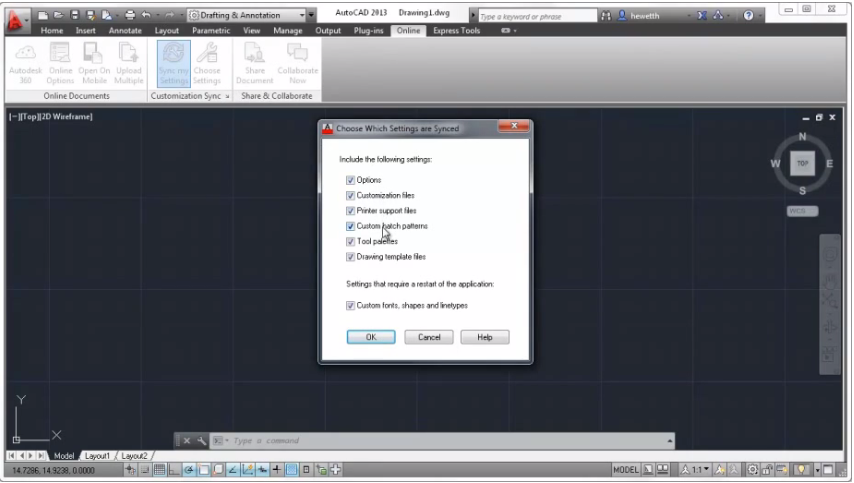Expand the WCS coordinate system dropdown
Image resolution: width=854 pixels, height=483 pixels.
pos(802,211)
